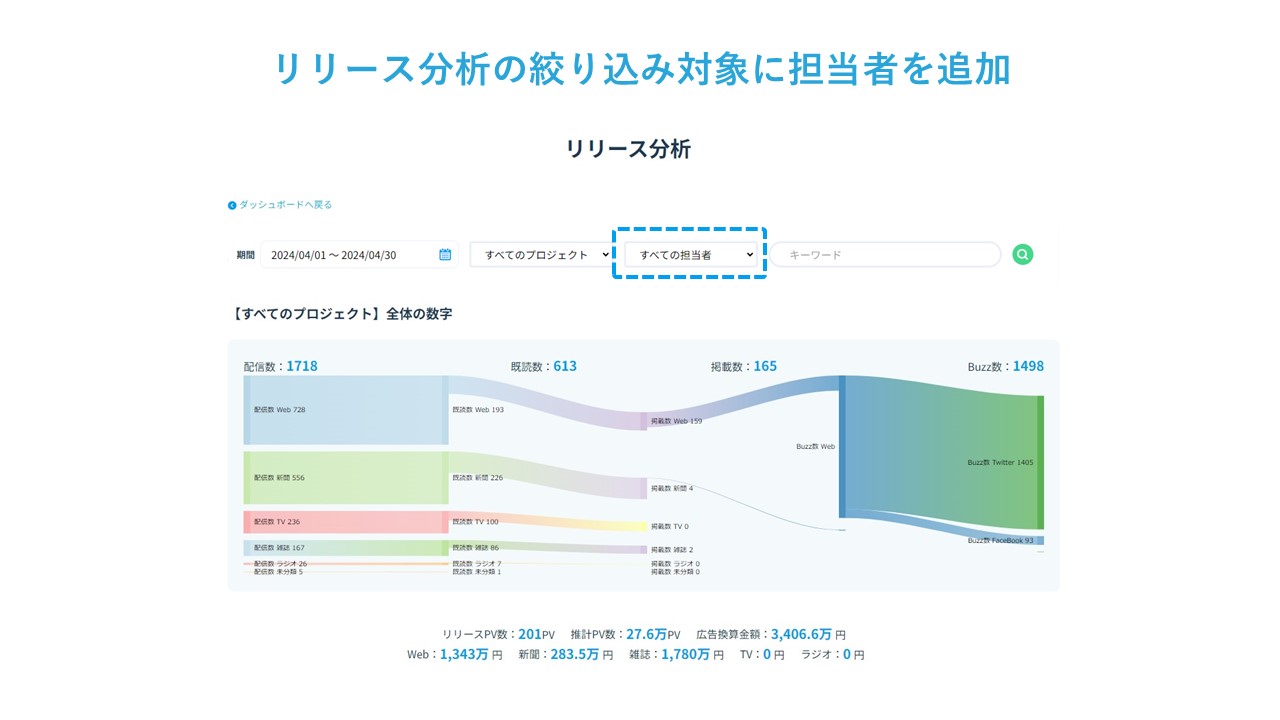Expand the すべての担当者 dropdown
The height and width of the screenshot is (720, 1280).
click(x=690, y=255)
